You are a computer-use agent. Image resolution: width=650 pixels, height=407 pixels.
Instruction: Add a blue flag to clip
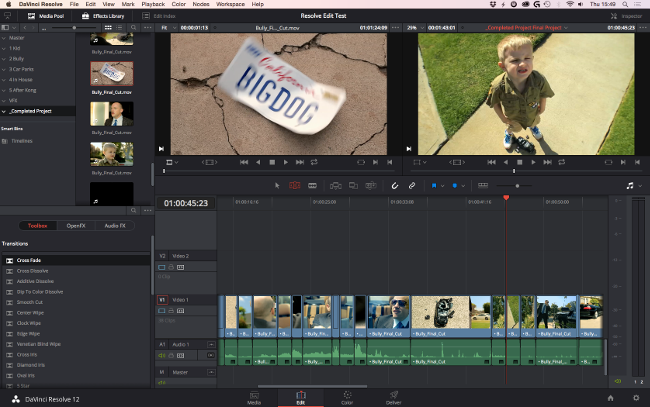pos(434,186)
